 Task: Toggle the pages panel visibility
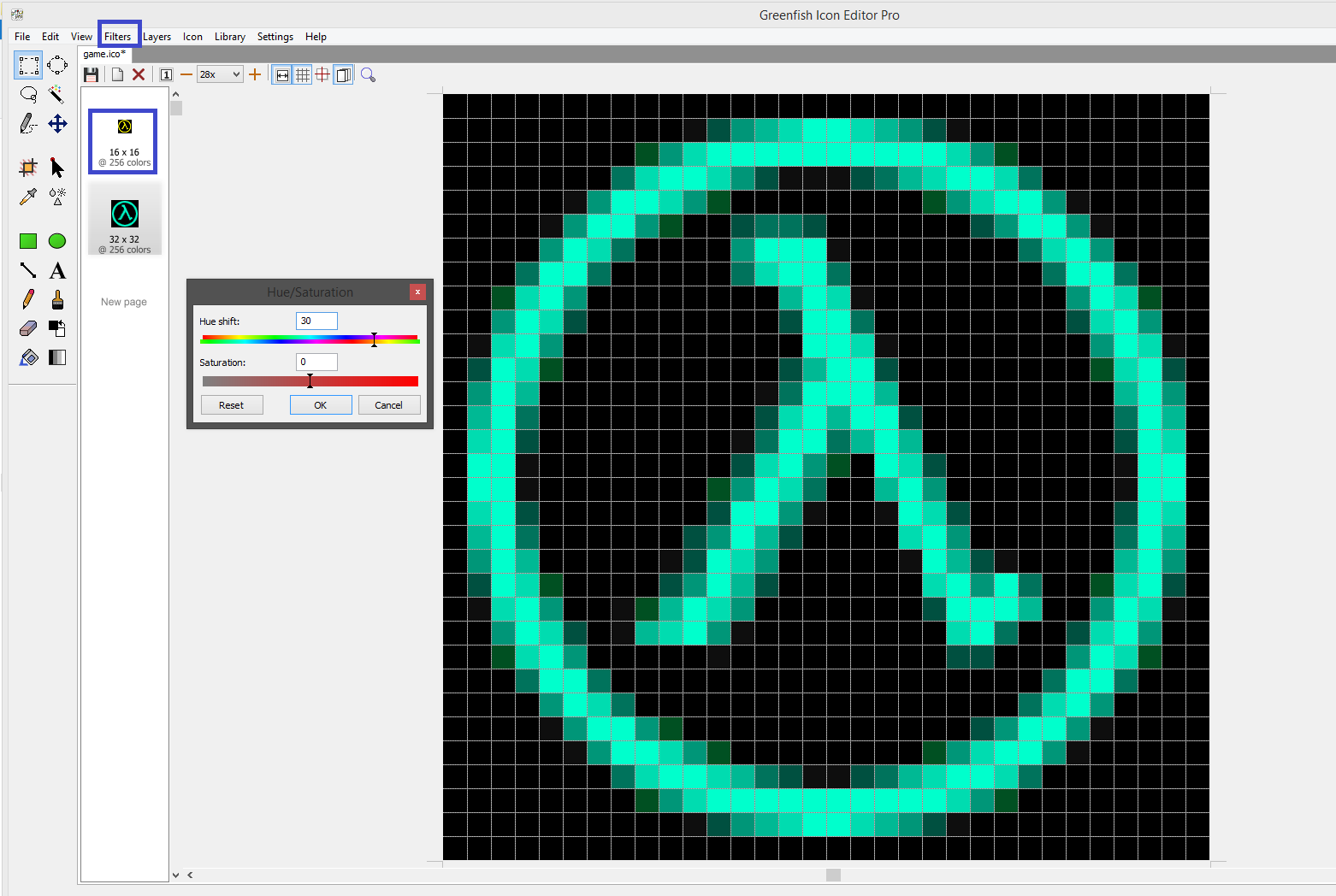click(x=344, y=75)
